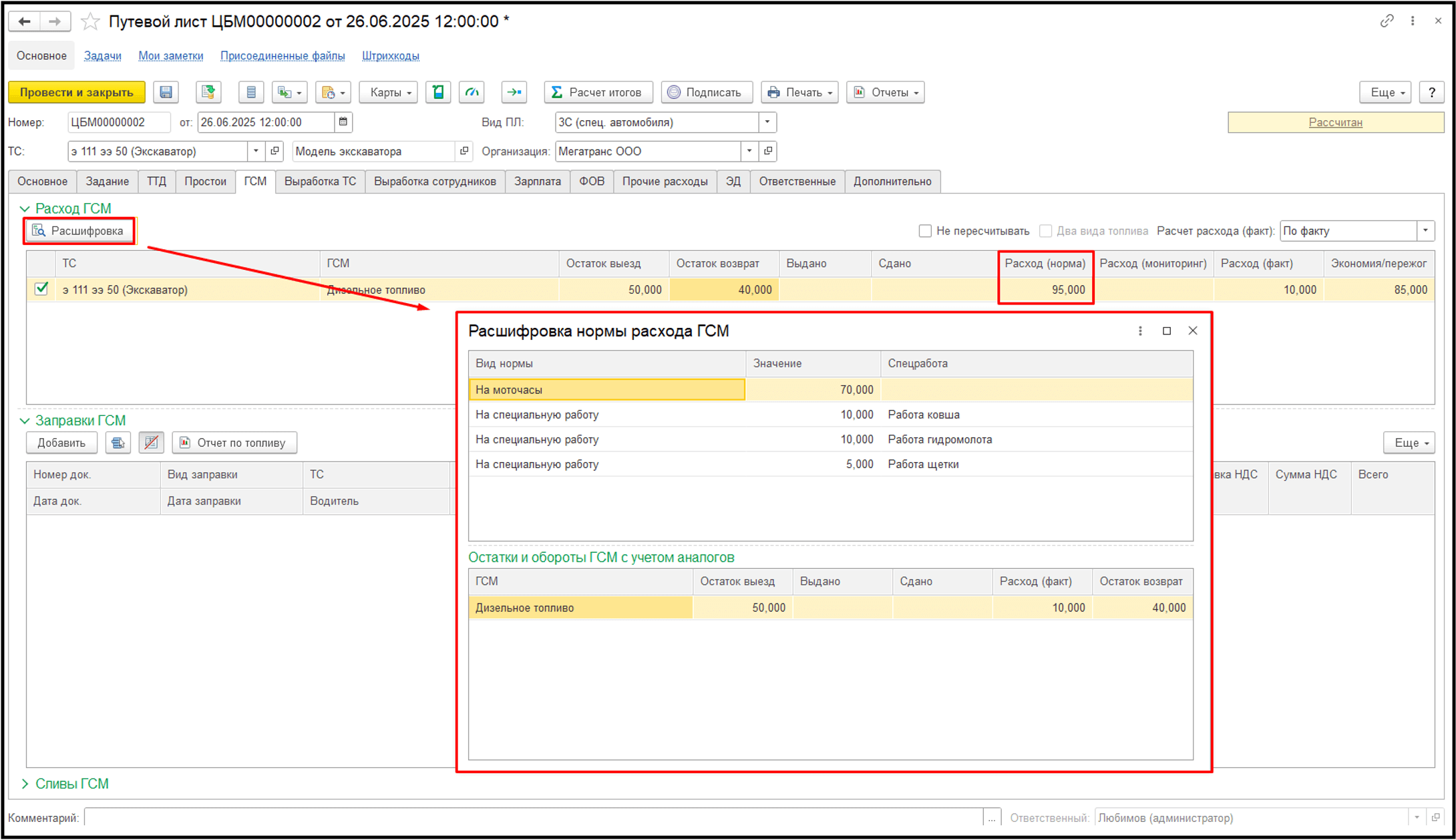
Task: Click the speedometer gauge toolbar icon
Action: click(x=472, y=92)
